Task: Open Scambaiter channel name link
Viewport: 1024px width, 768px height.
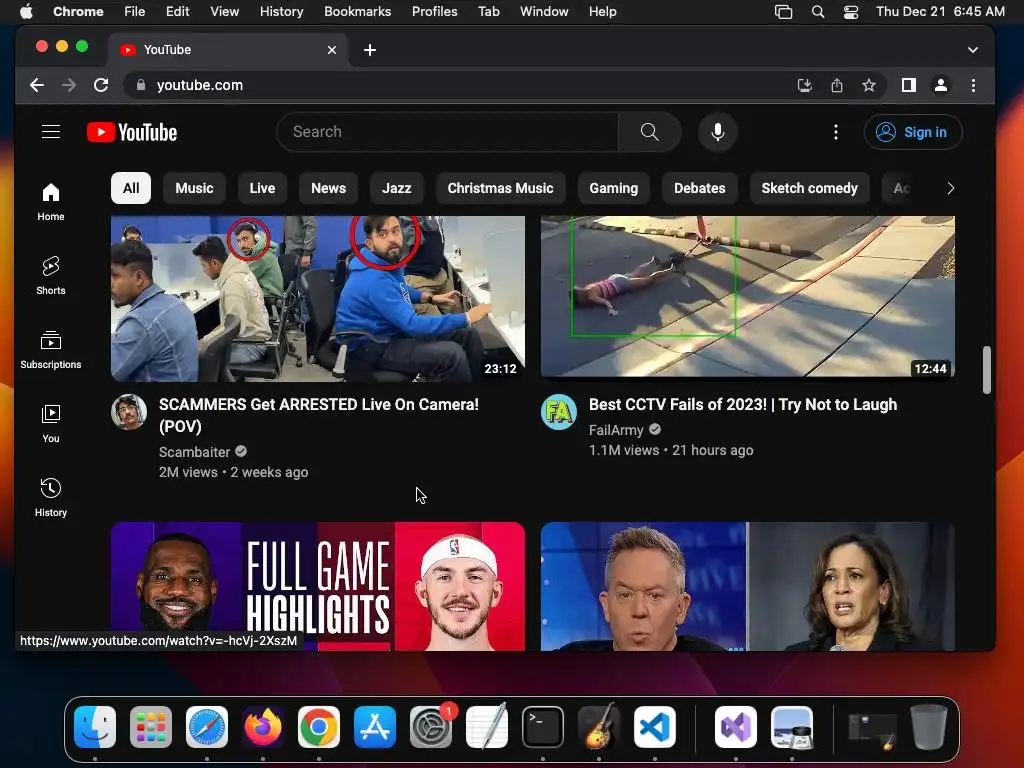Action: click(x=194, y=452)
